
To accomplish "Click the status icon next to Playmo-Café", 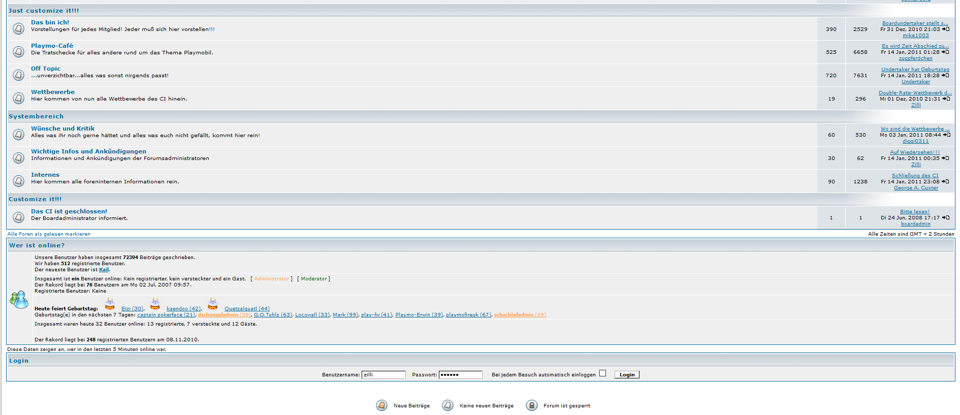I will (18, 52).
